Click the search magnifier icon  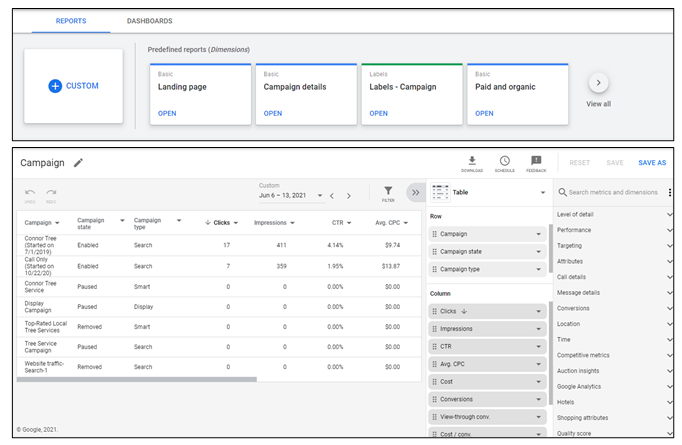click(x=562, y=192)
